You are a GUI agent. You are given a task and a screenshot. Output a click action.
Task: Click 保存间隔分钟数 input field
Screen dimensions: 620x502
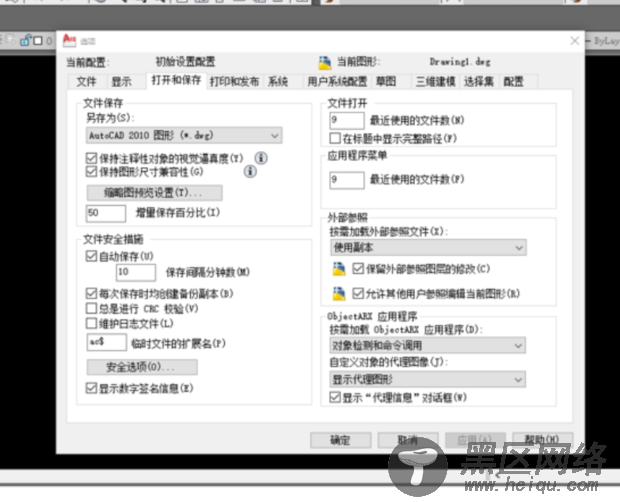coord(136,272)
